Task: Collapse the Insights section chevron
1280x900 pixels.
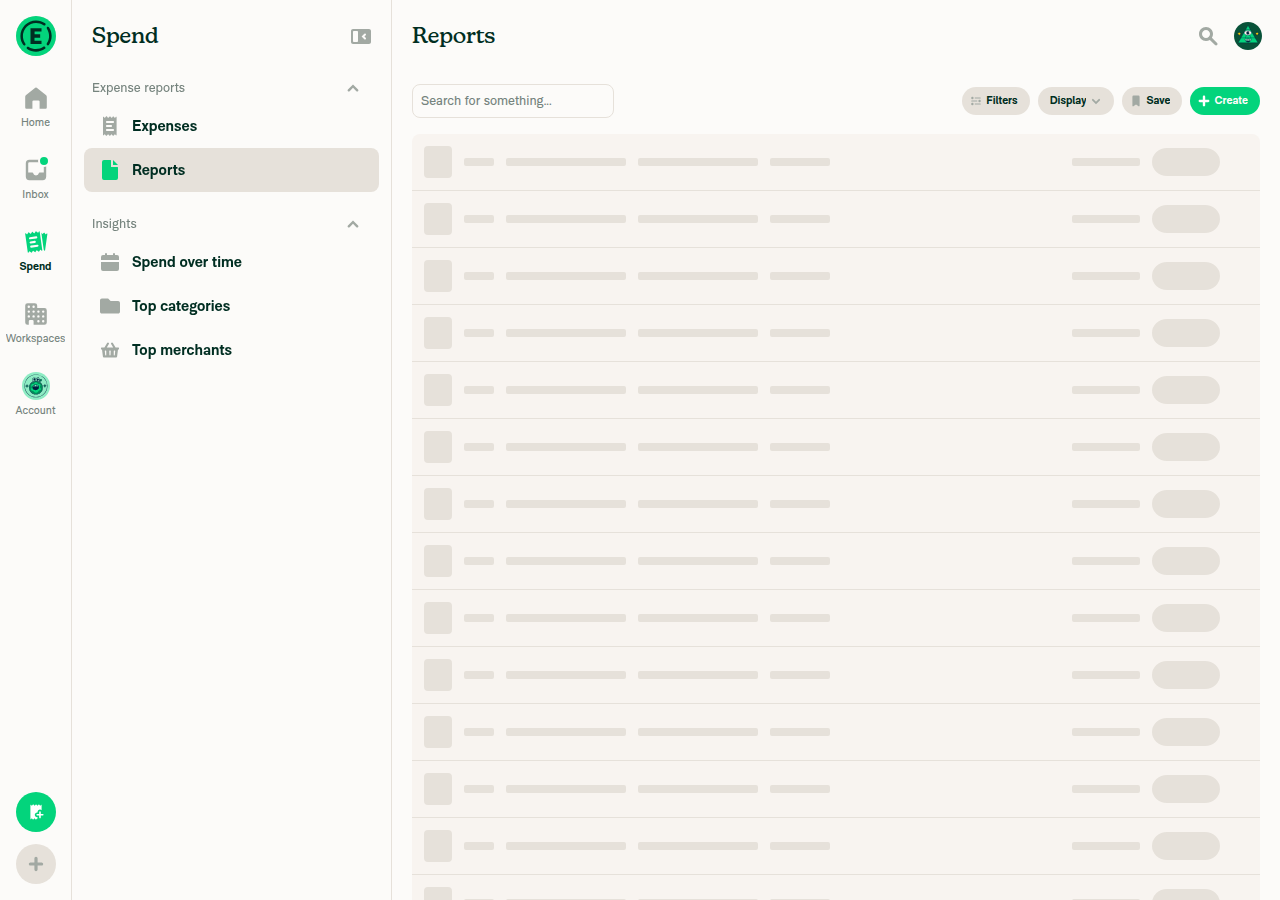Action: coord(353,224)
